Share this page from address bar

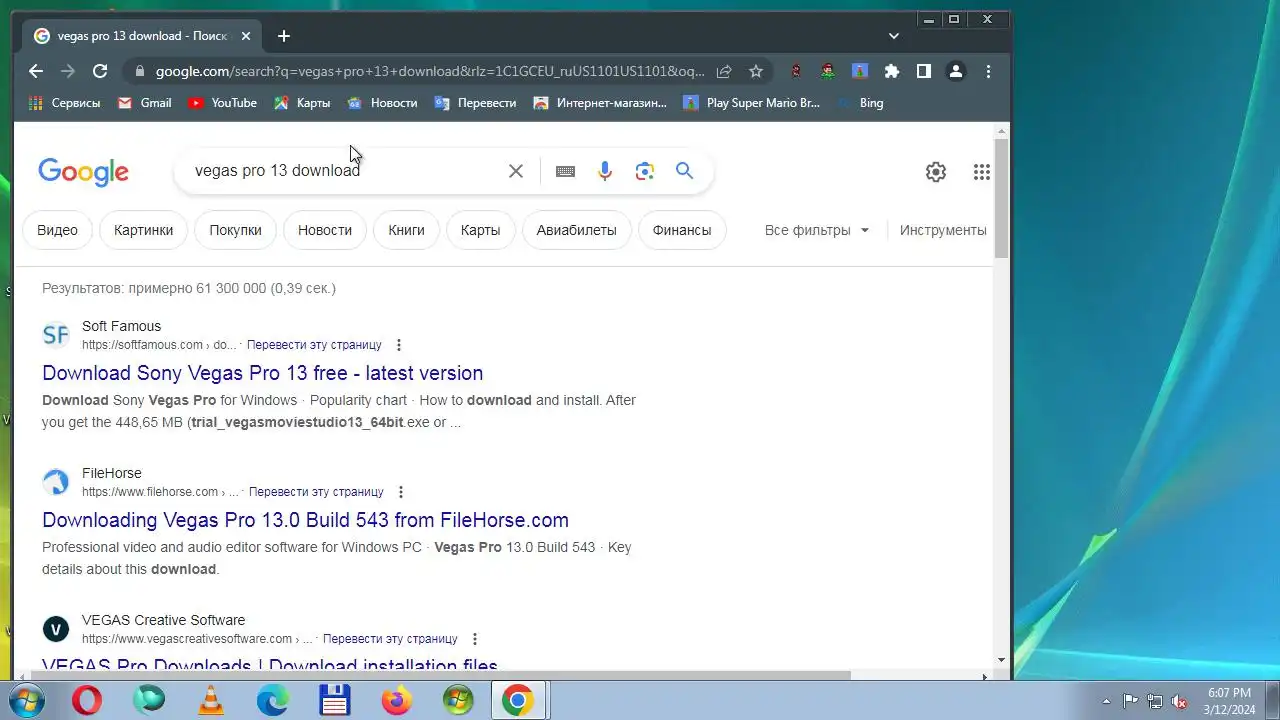click(x=724, y=71)
